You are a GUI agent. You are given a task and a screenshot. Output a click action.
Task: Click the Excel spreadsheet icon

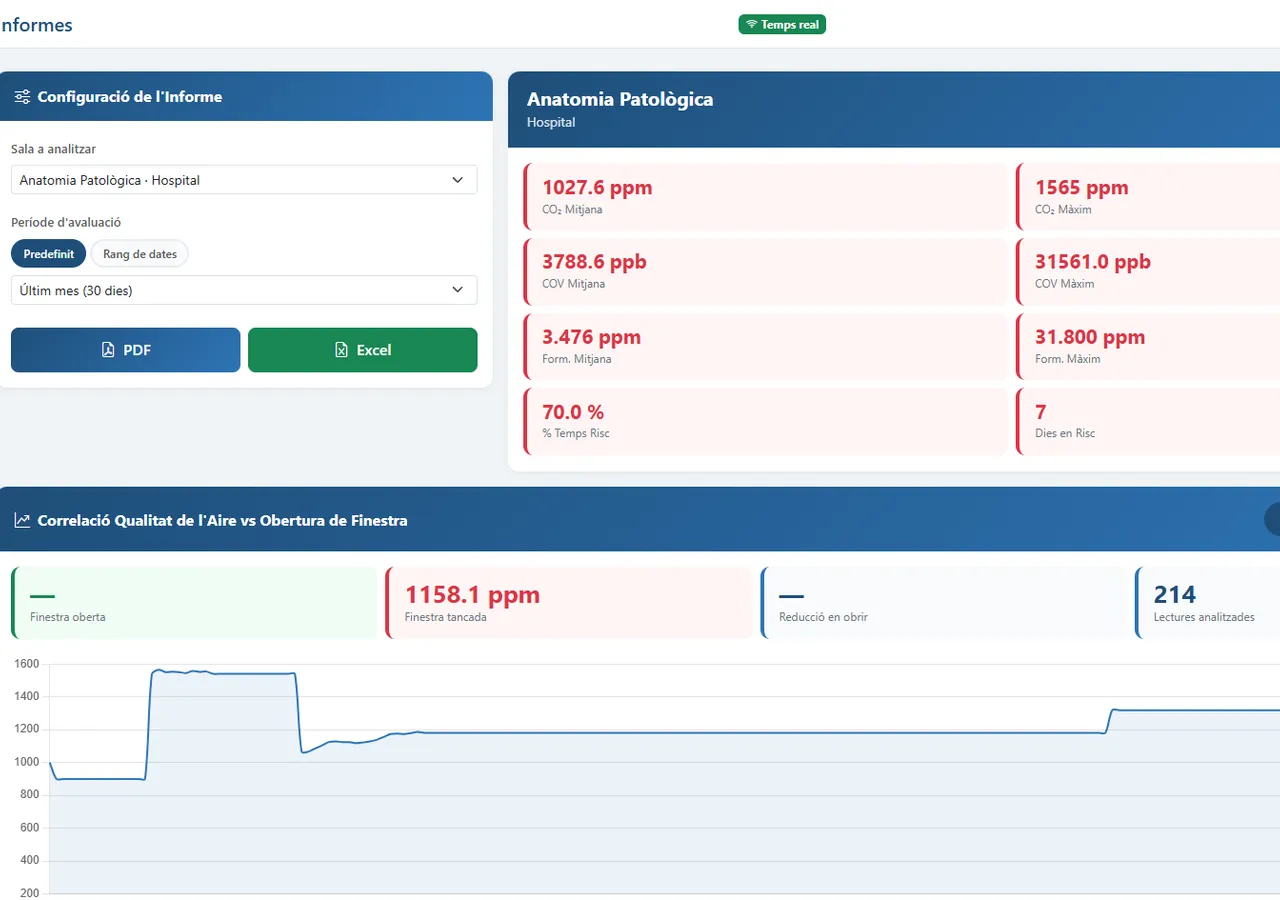(341, 350)
